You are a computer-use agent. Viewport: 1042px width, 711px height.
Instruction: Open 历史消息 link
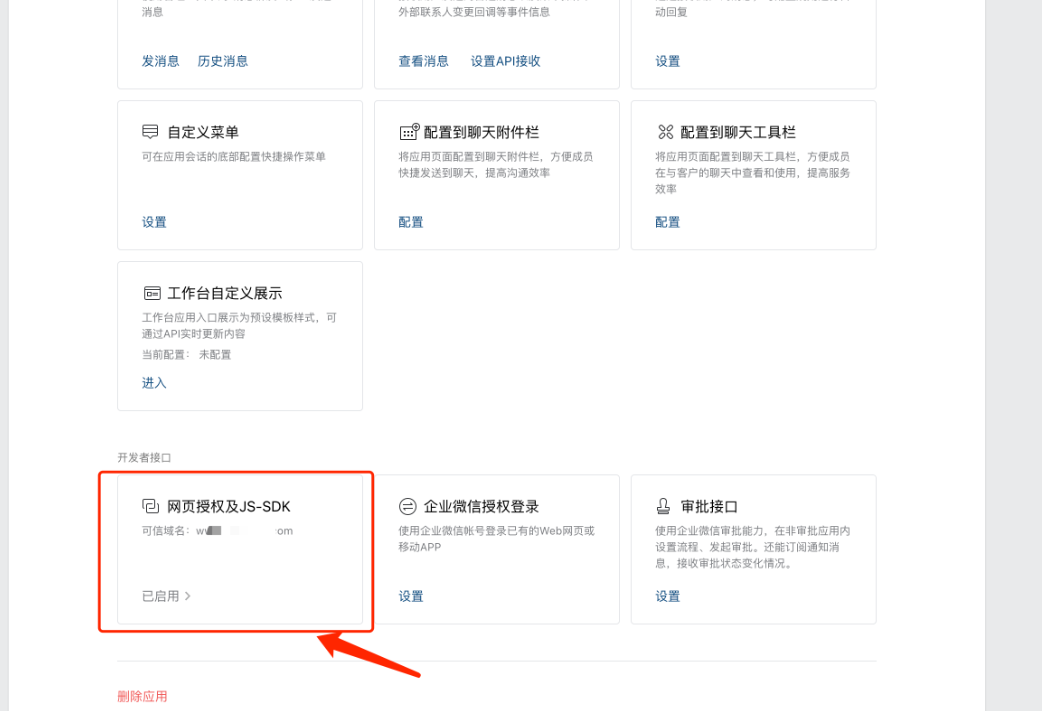click(x=222, y=61)
